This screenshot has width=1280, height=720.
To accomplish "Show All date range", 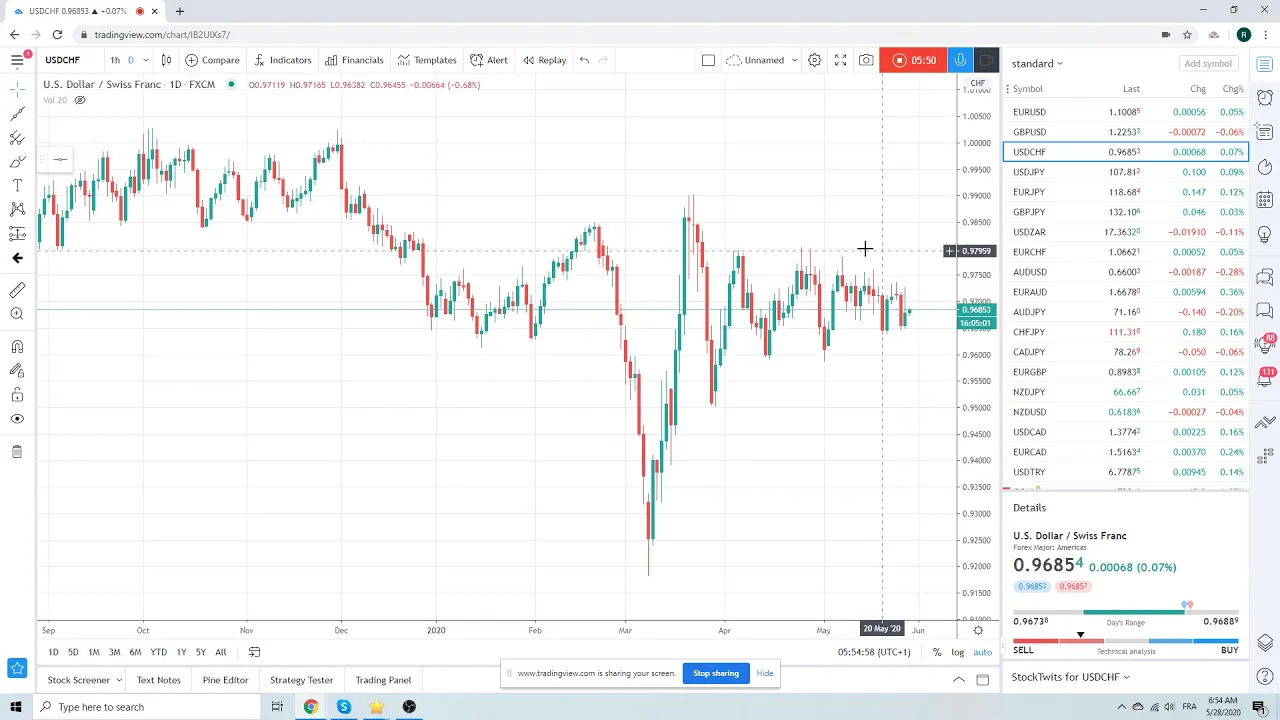I will pos(220,652).
